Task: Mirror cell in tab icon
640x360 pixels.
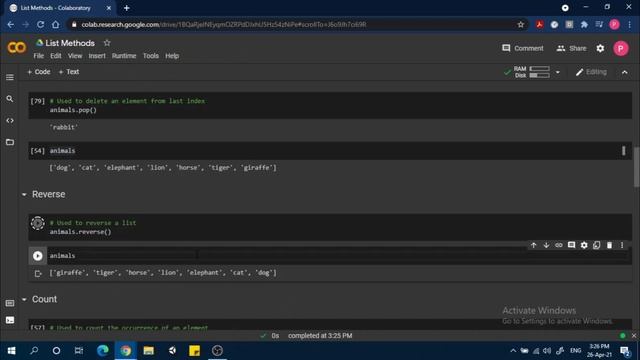Action: point(597,245)
